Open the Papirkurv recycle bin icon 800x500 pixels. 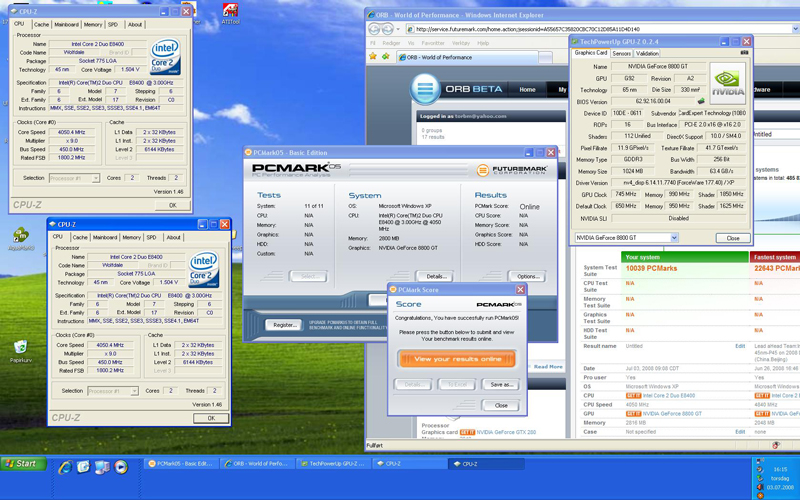20,351
